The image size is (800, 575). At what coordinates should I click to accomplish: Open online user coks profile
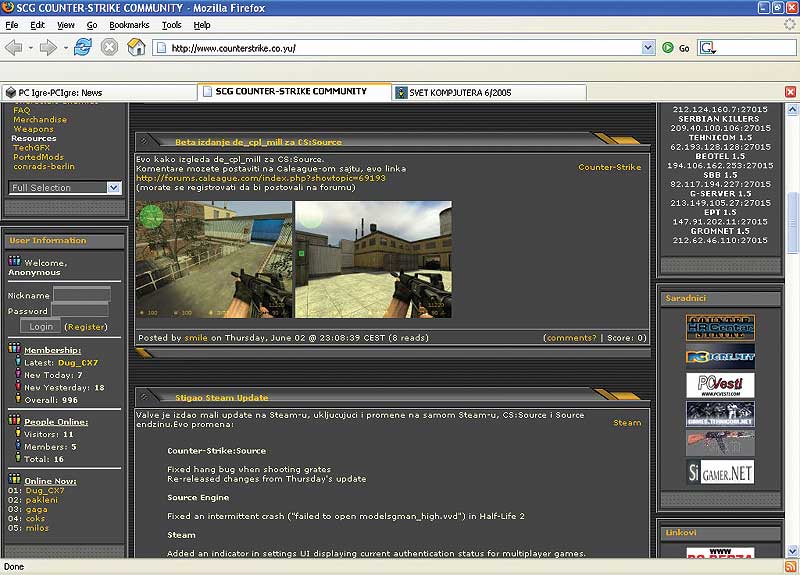[x=35, y=518]
